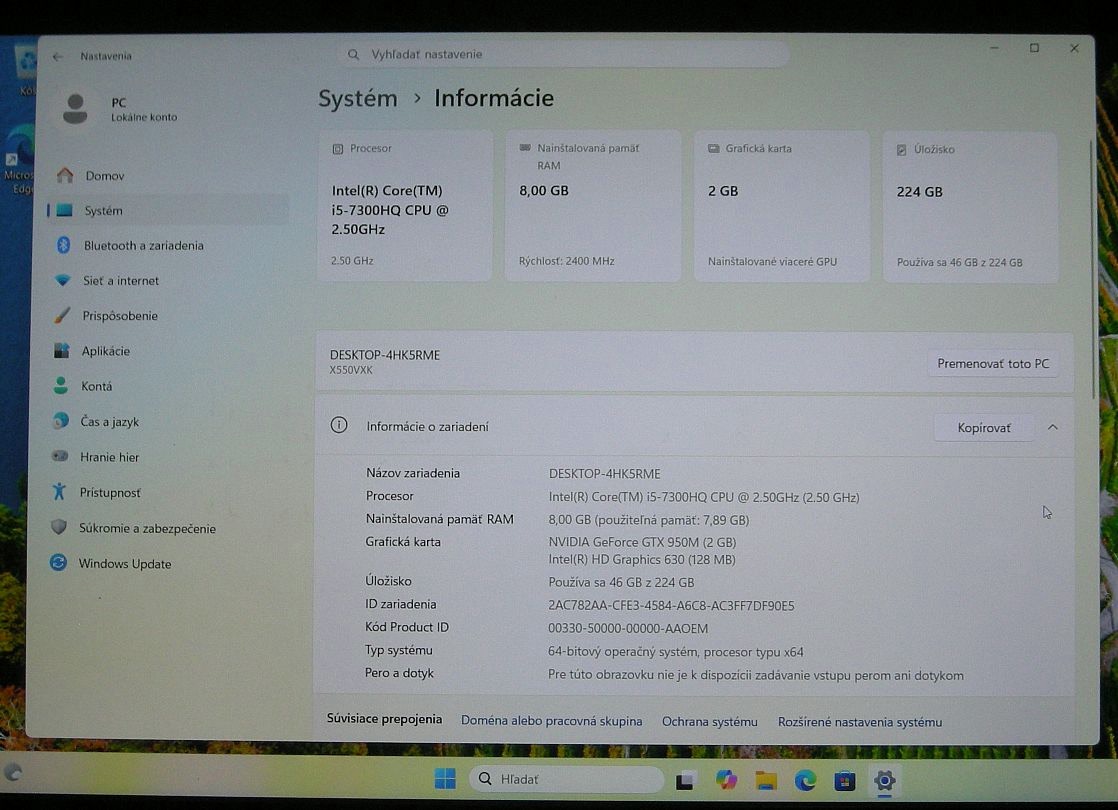Open Ochrana systému link
This screenshot has height=810, width=1118.
coord(709,722)
